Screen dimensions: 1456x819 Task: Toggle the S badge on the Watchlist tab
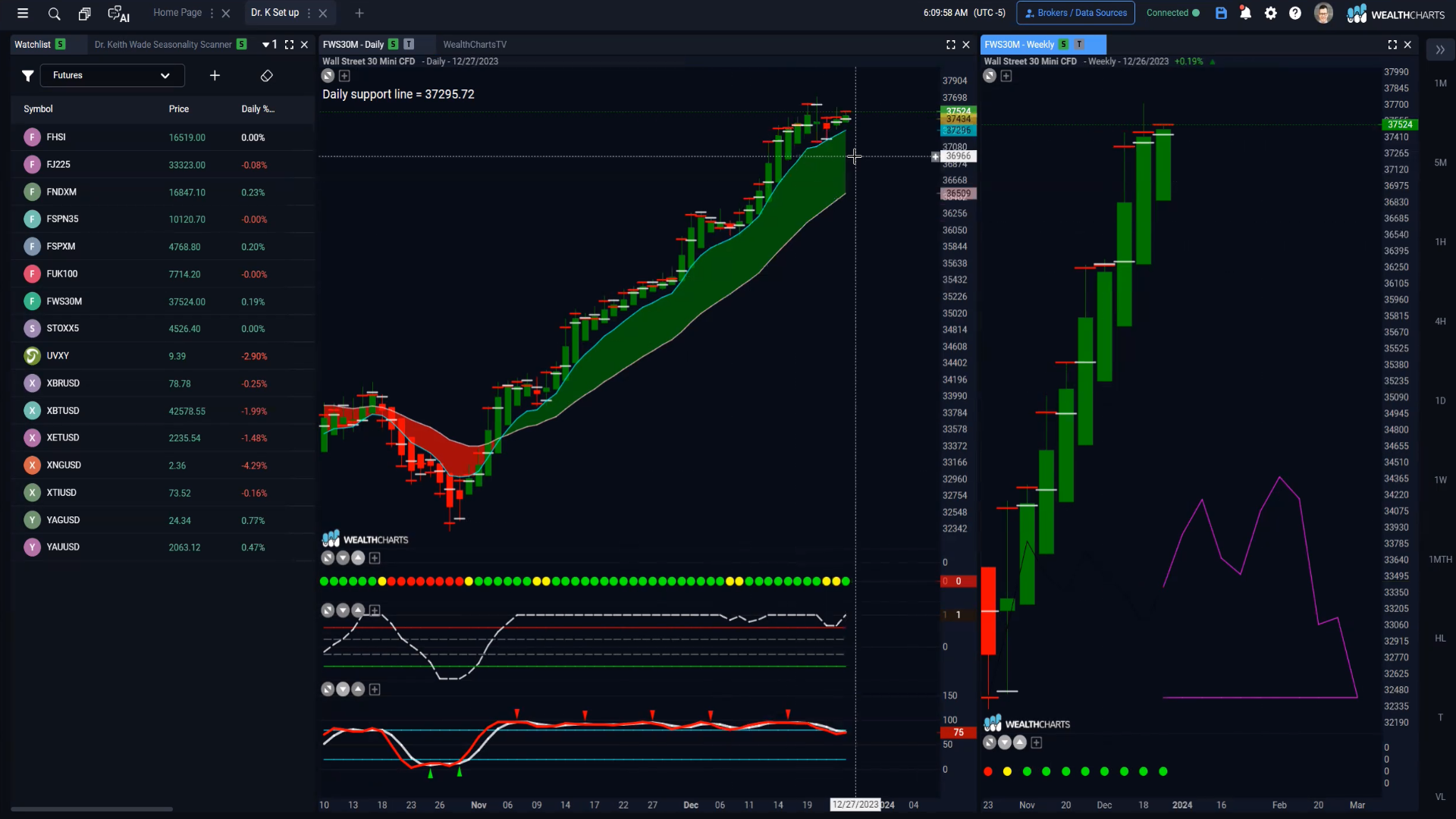tap(60, 45)
